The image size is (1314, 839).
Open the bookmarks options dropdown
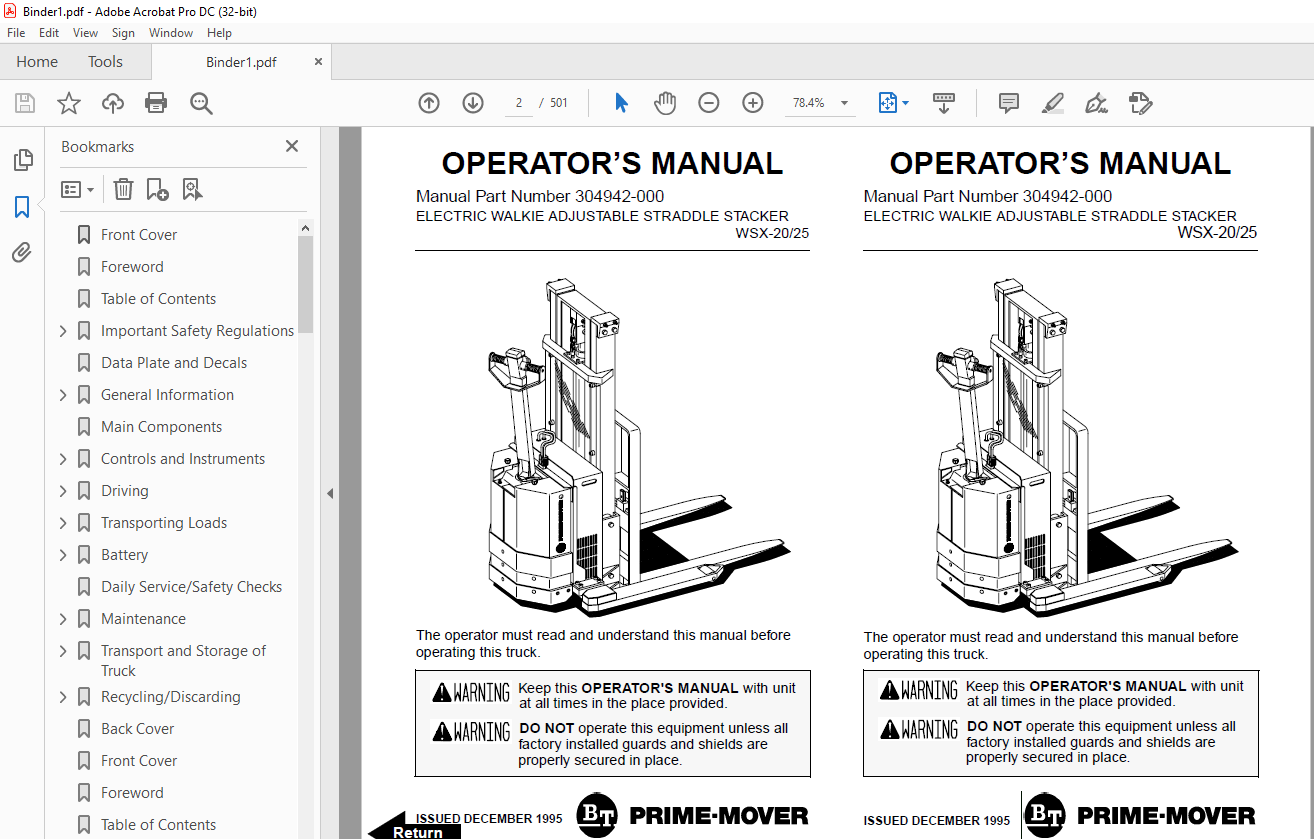point(78,189)
